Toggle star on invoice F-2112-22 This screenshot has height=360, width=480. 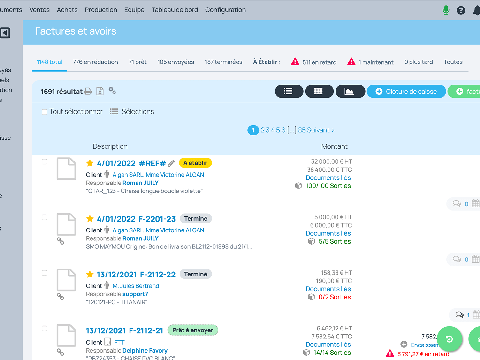(x=89, y=274)
